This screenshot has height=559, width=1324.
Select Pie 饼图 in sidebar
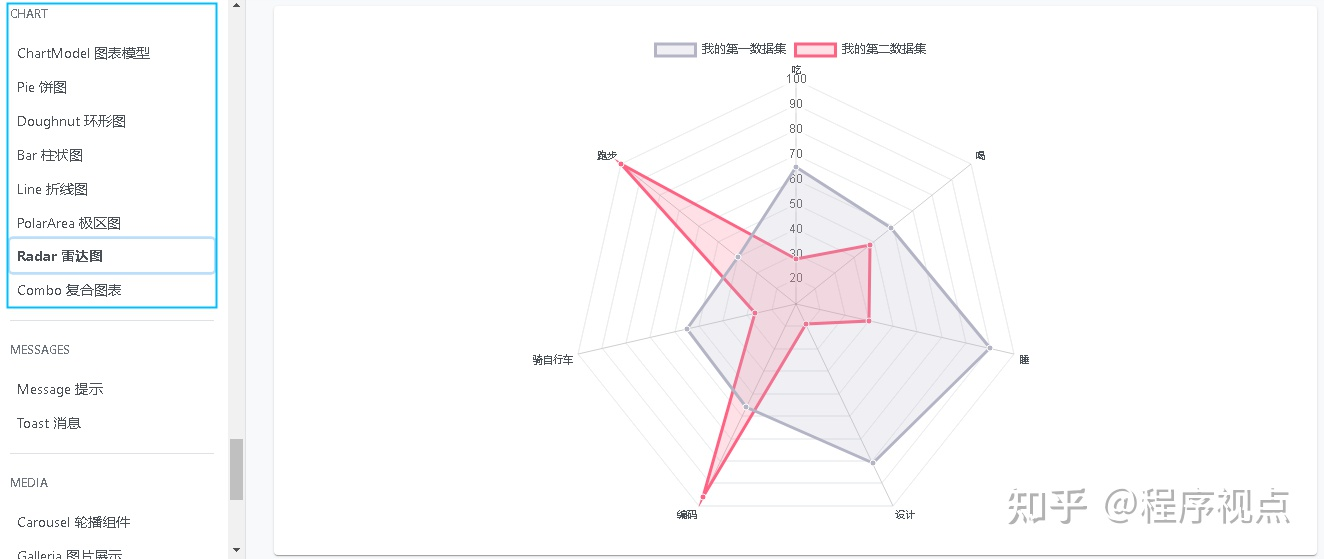pyautogui.click(x=42, y=87)
